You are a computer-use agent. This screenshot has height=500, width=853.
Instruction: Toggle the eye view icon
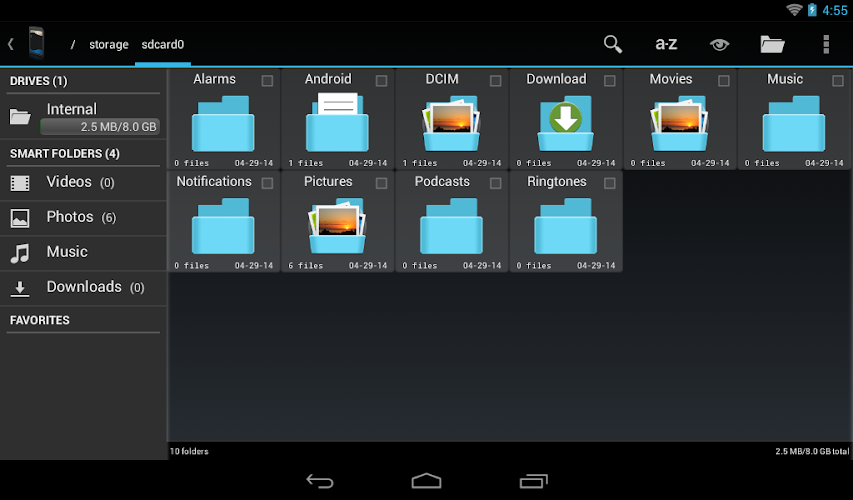point(718,44)
